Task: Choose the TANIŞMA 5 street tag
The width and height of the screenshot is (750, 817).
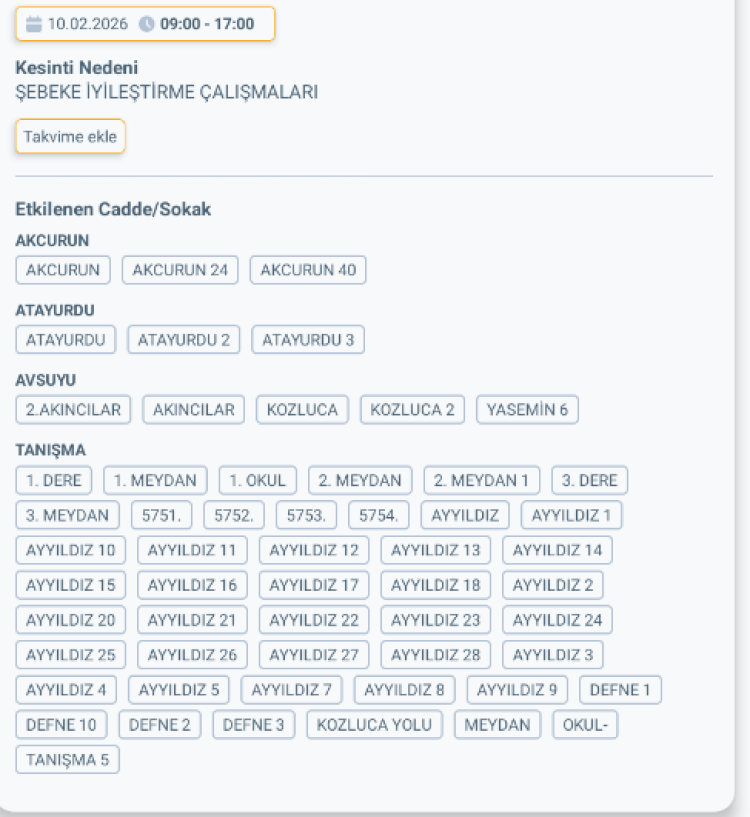Action: click(x=67, y=760)
